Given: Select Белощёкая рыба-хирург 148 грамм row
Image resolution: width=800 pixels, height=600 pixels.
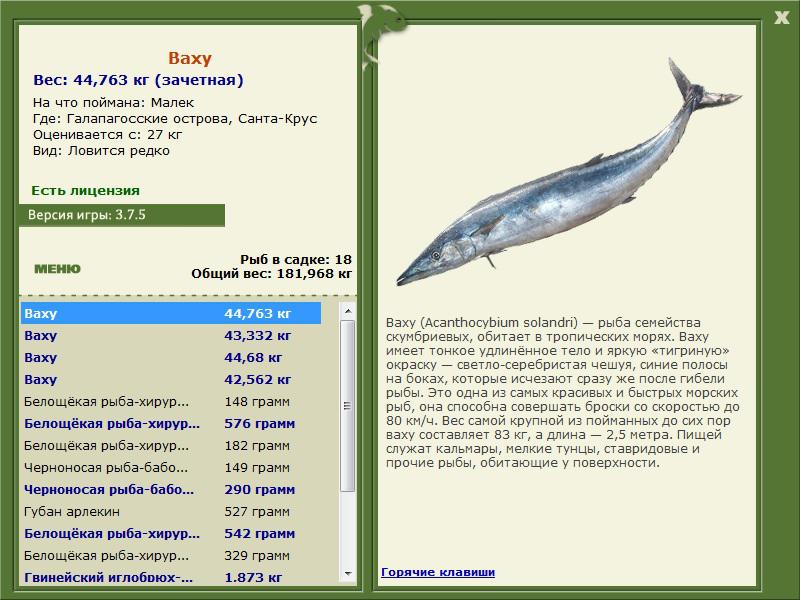Looking at the screenshot, I should (x=171, y=401).
